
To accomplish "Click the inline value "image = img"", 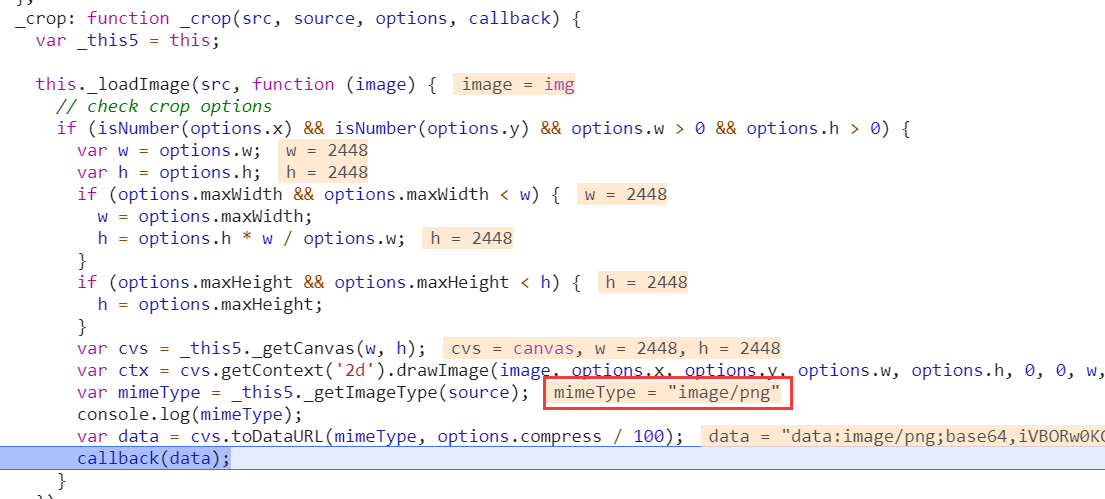I will [514, 85].
